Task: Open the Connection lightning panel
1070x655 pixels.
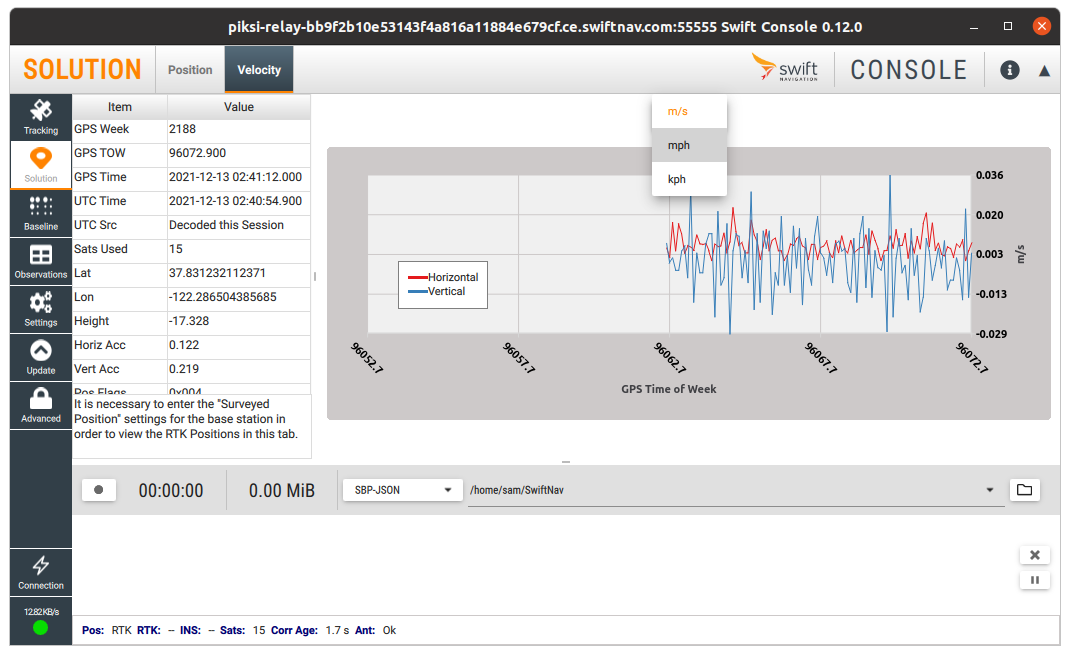Action: click(41, 572)
